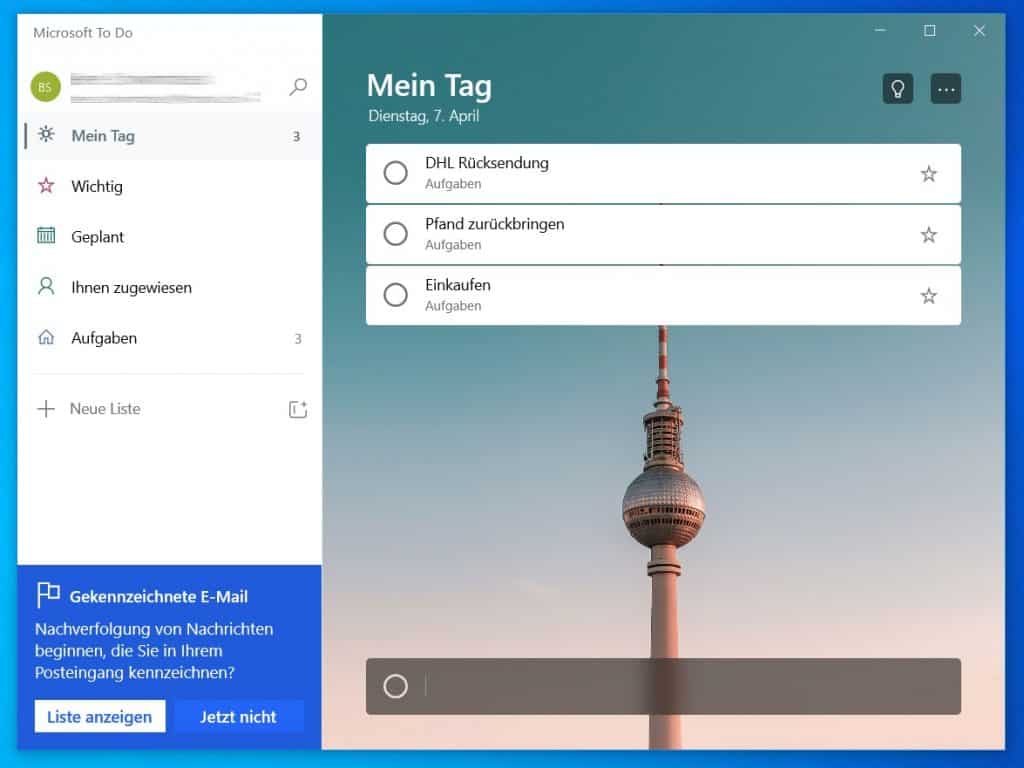
Task: Star Pfand zurückbringen as important
Action: pyautogui.click(x=929, y=234)
